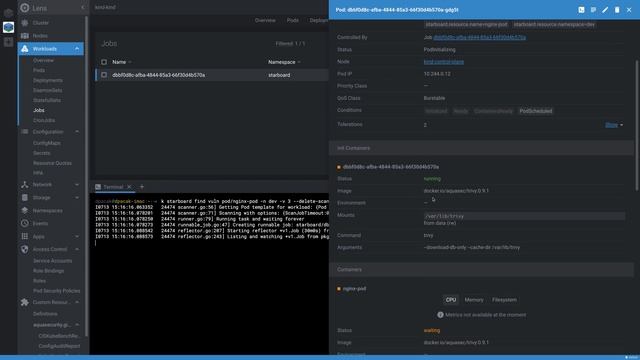Check the box for job dbbf0d8c-afba row

(x=104, y=75)
